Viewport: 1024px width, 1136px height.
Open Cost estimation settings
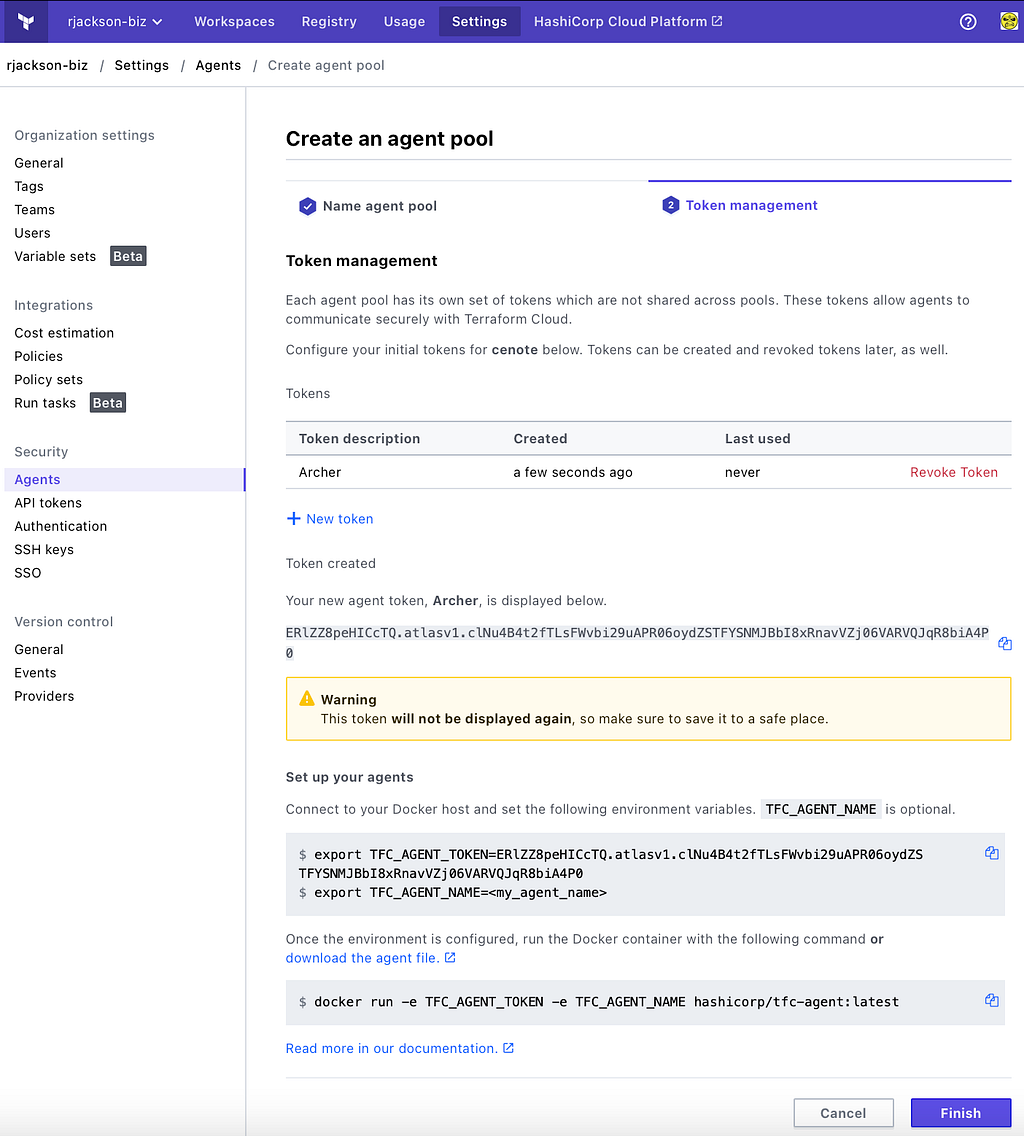coord(64,333)
